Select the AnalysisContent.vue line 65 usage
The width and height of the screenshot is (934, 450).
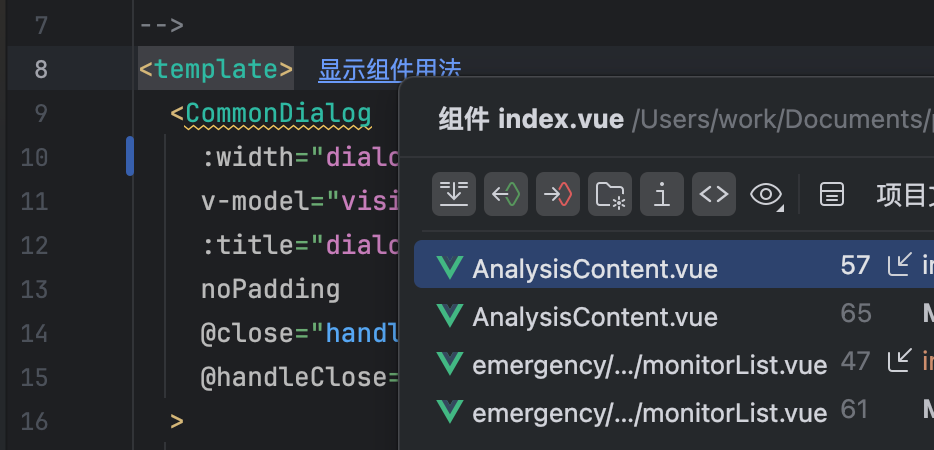click(x=595, y=317)
